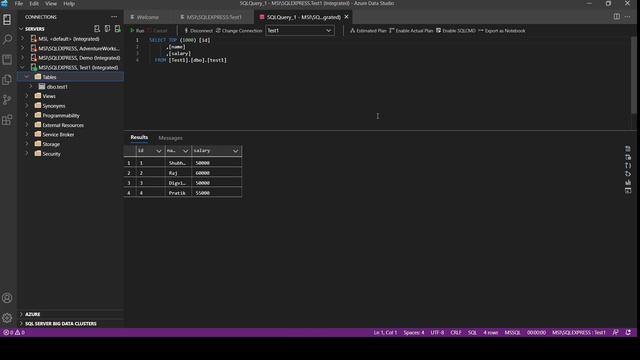Expand SQL Server Big Data Clusters section
The width and height of the screenshot is (640, 360).
[21, 324]
